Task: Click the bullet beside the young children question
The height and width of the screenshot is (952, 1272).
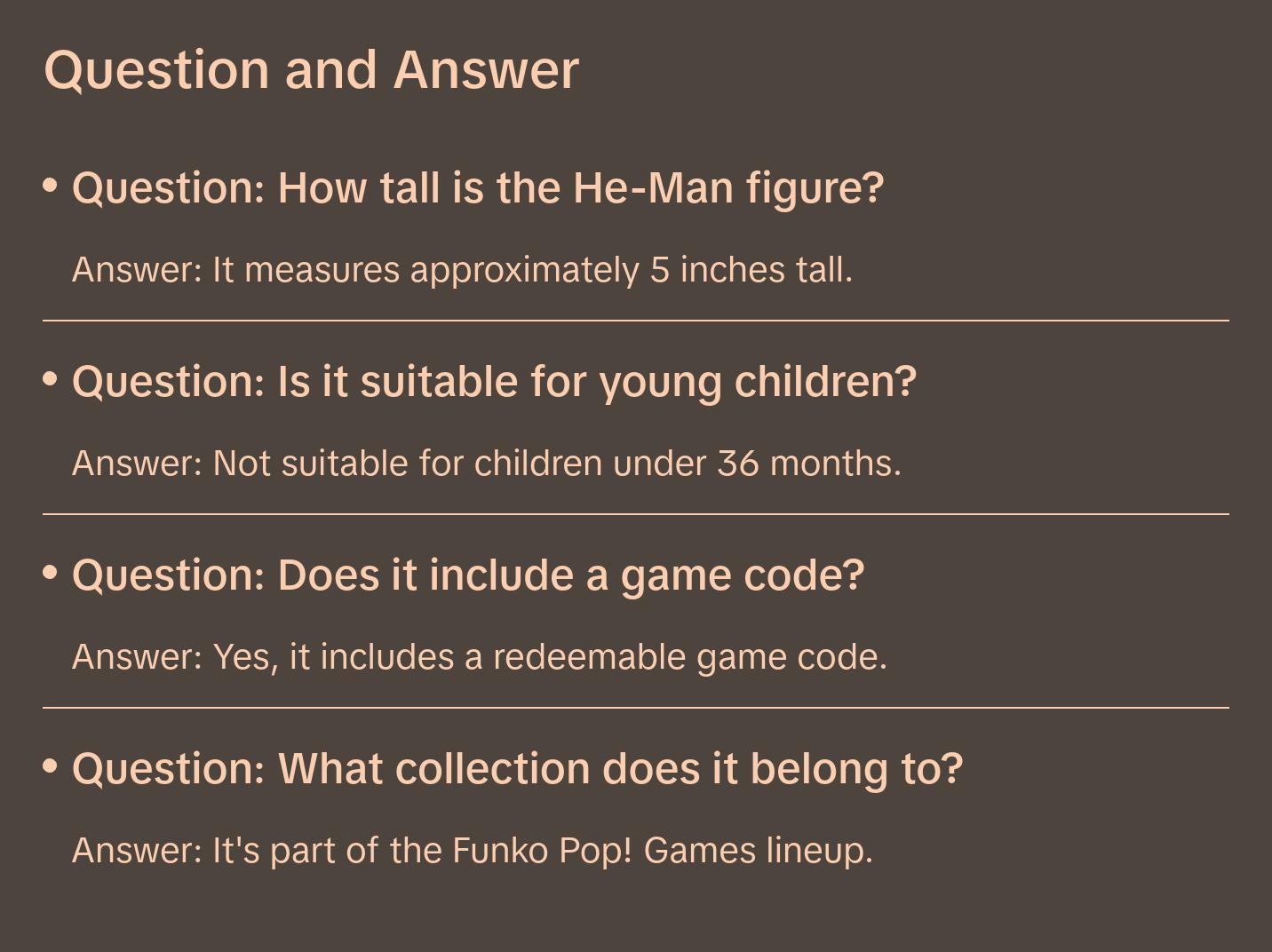Action: pyautogui.click(x=51, y=379)
